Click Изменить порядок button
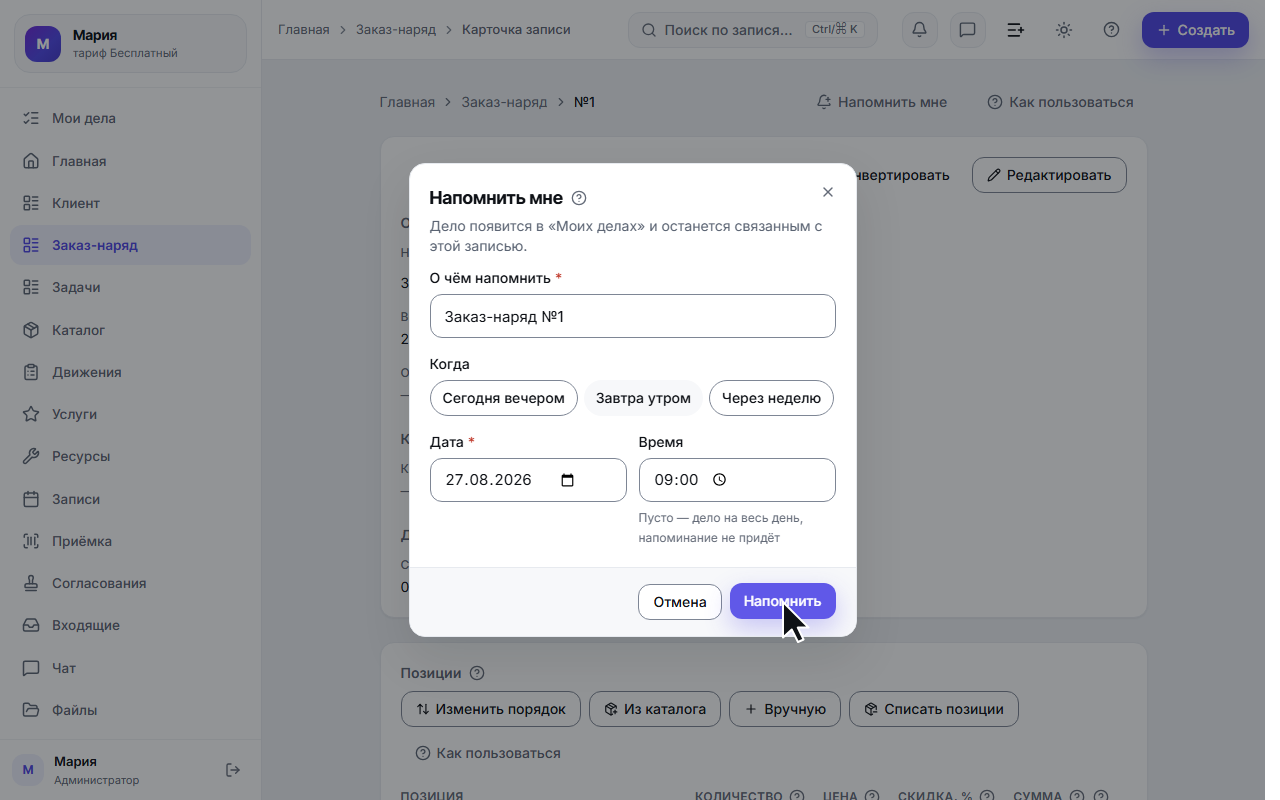Viewport: 1280px width, 800px height. (x=491, y=709)
